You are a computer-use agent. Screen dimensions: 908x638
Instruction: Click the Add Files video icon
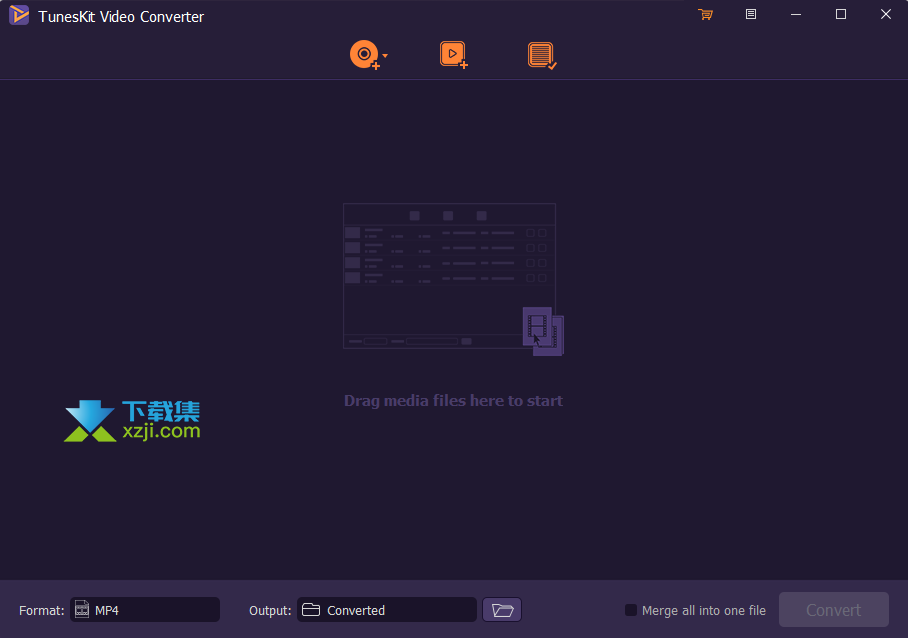[453, 55]
